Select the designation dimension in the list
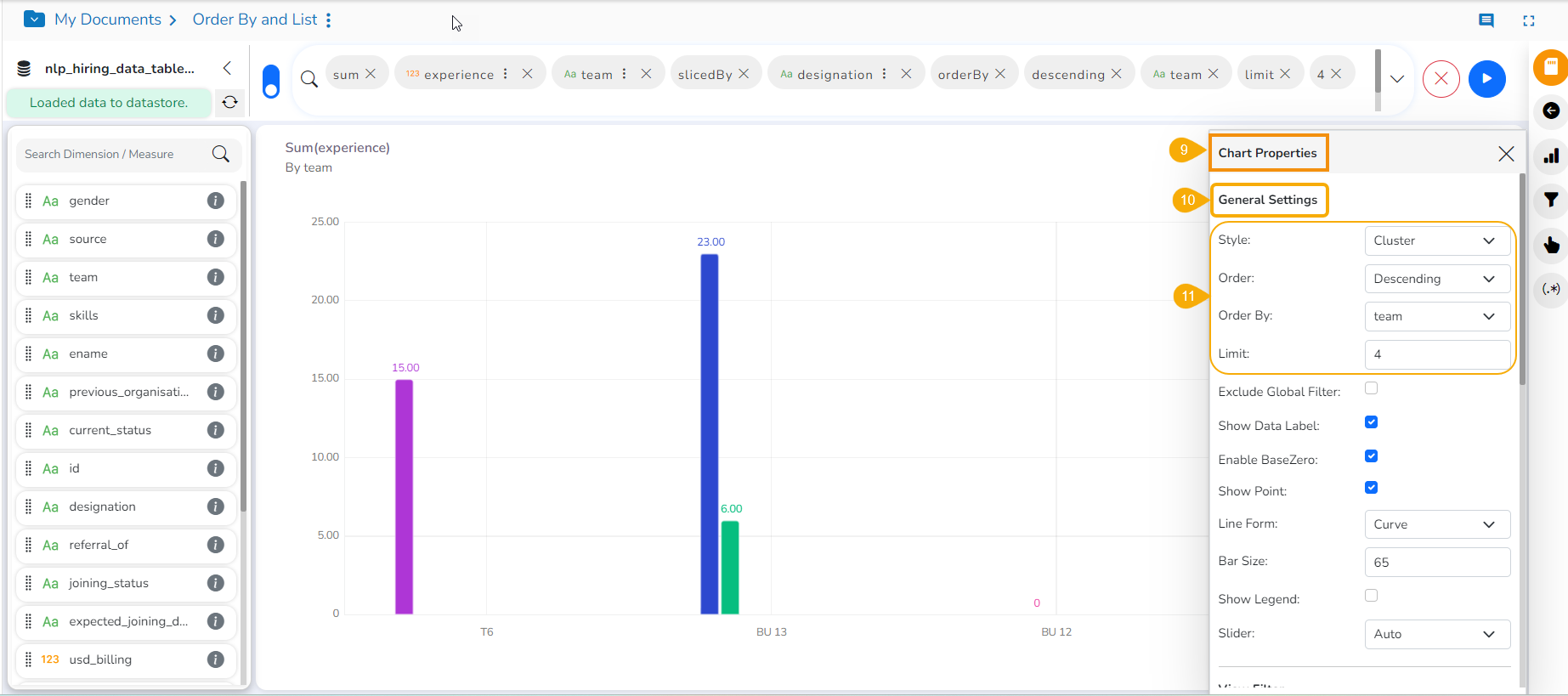 click(102, 506)
